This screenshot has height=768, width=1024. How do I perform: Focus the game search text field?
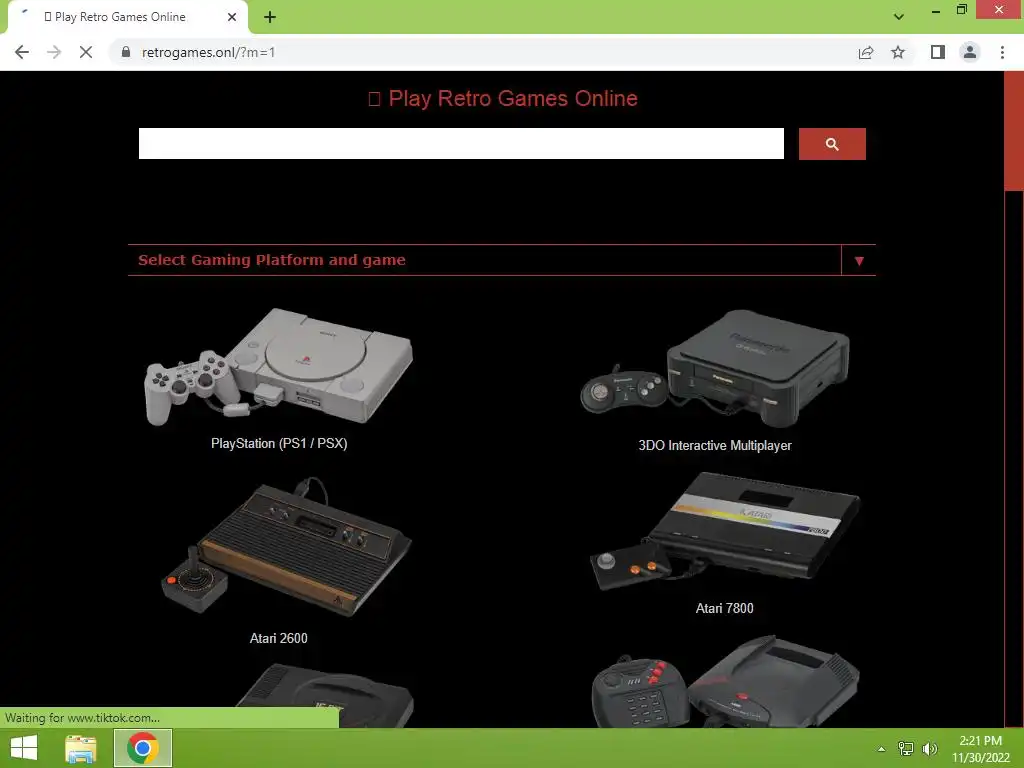(x=461, y=144)
